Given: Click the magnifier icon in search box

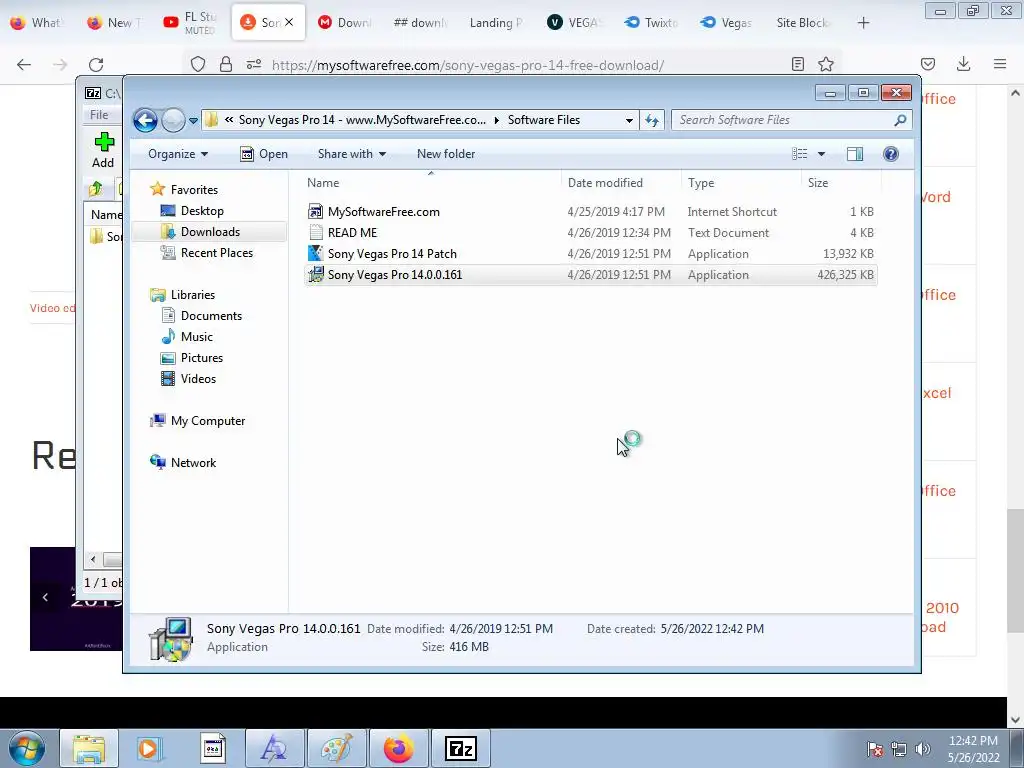Looking at the screenshot, I should coord(900,120).
